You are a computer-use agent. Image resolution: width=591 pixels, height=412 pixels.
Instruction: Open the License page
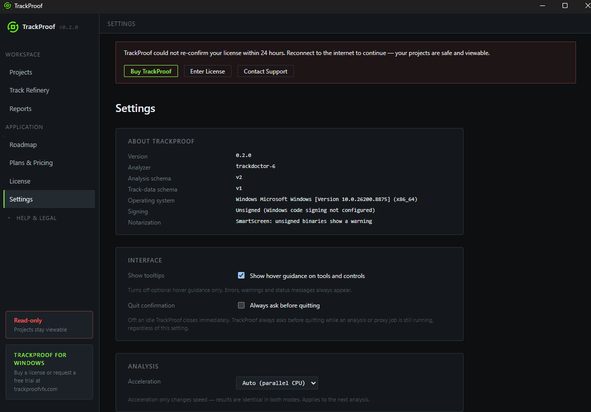coord(49,181)
